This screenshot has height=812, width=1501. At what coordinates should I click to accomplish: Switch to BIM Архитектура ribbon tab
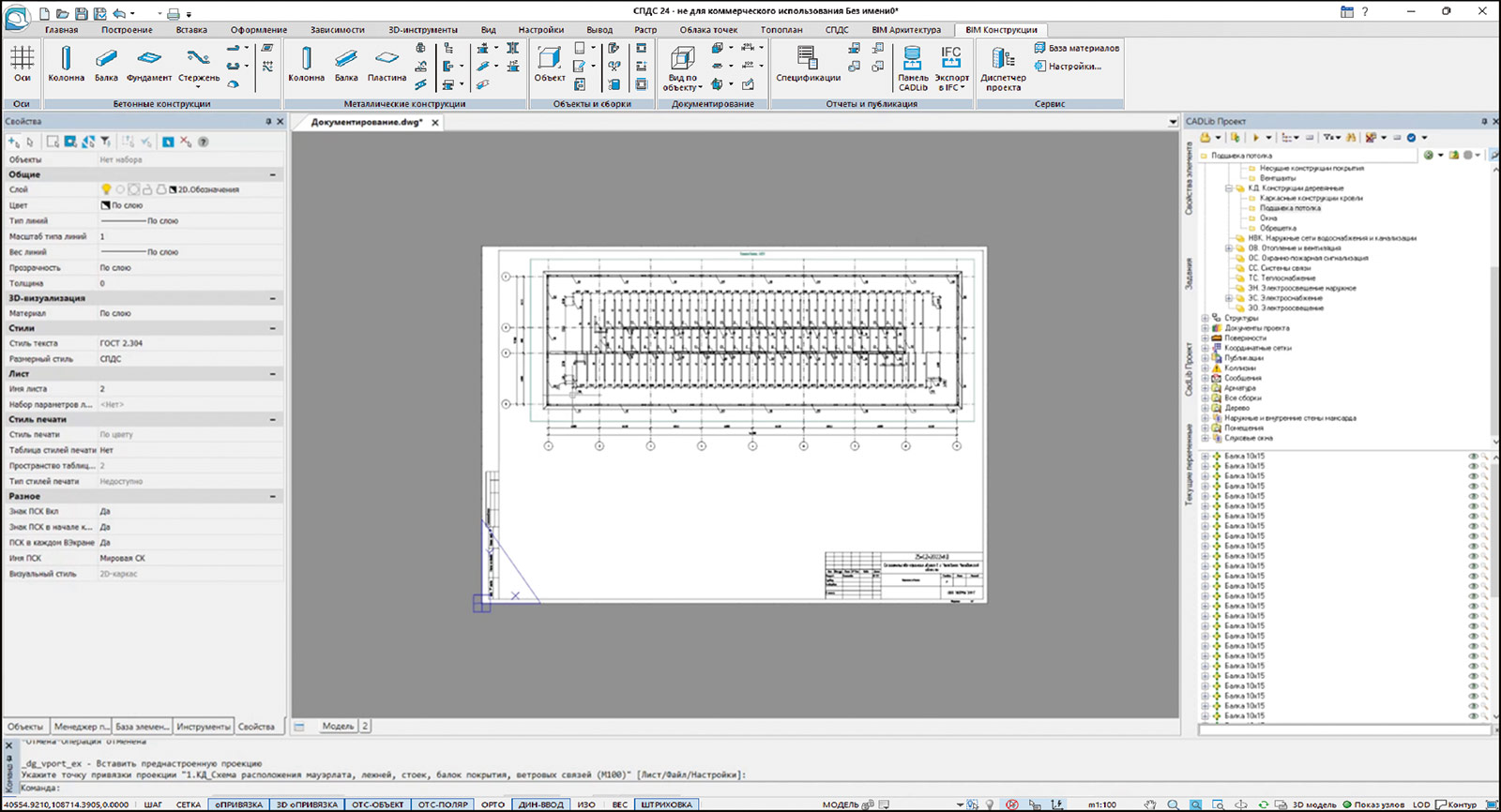906,30
